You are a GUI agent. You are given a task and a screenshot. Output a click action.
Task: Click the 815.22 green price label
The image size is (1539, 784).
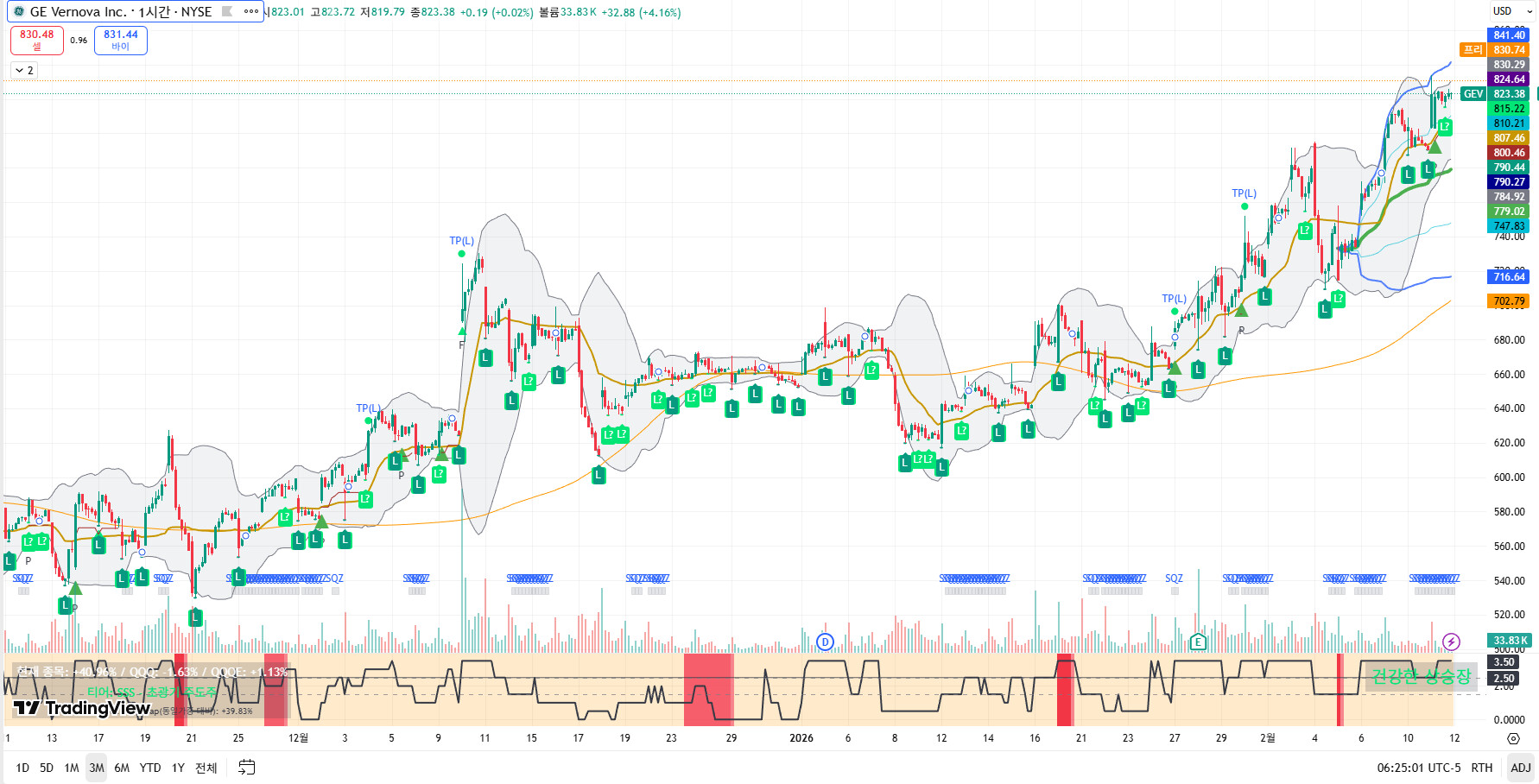point(1509,109)
